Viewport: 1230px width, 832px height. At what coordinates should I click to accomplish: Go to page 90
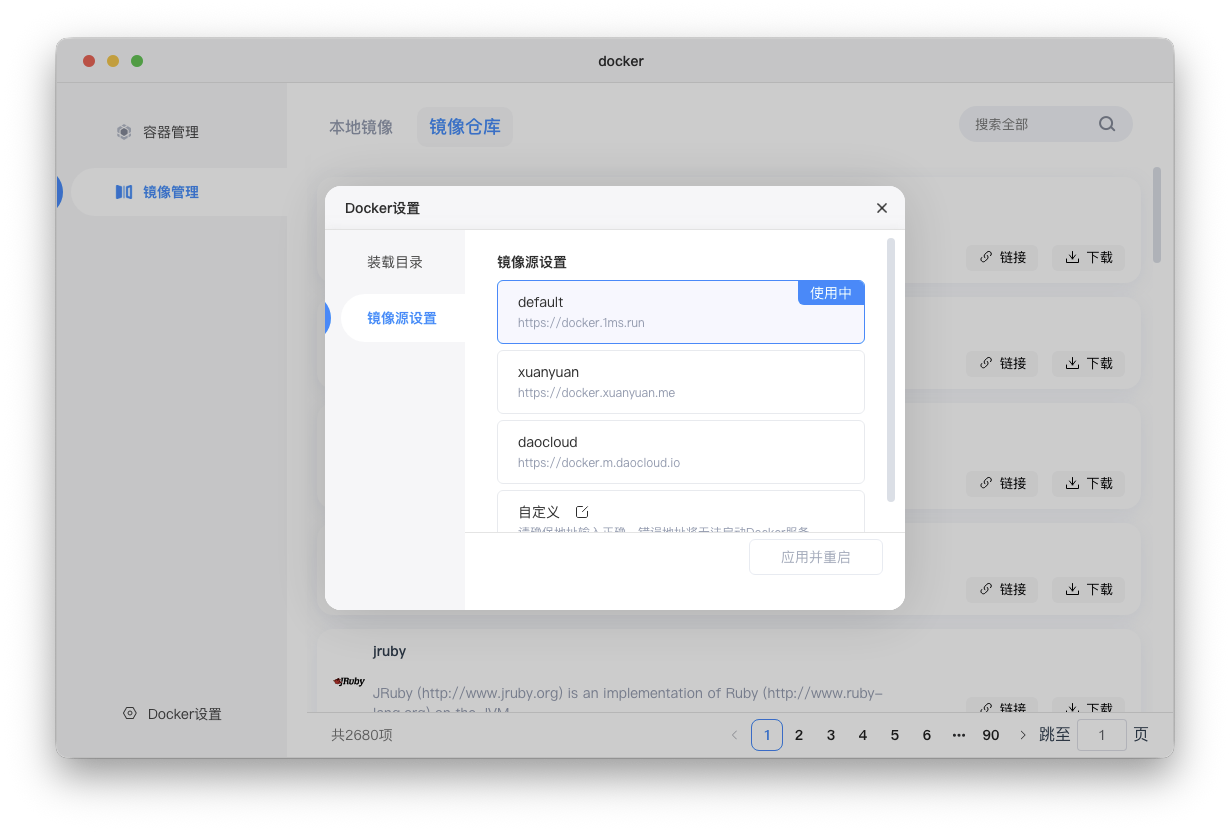click(991, 735)
